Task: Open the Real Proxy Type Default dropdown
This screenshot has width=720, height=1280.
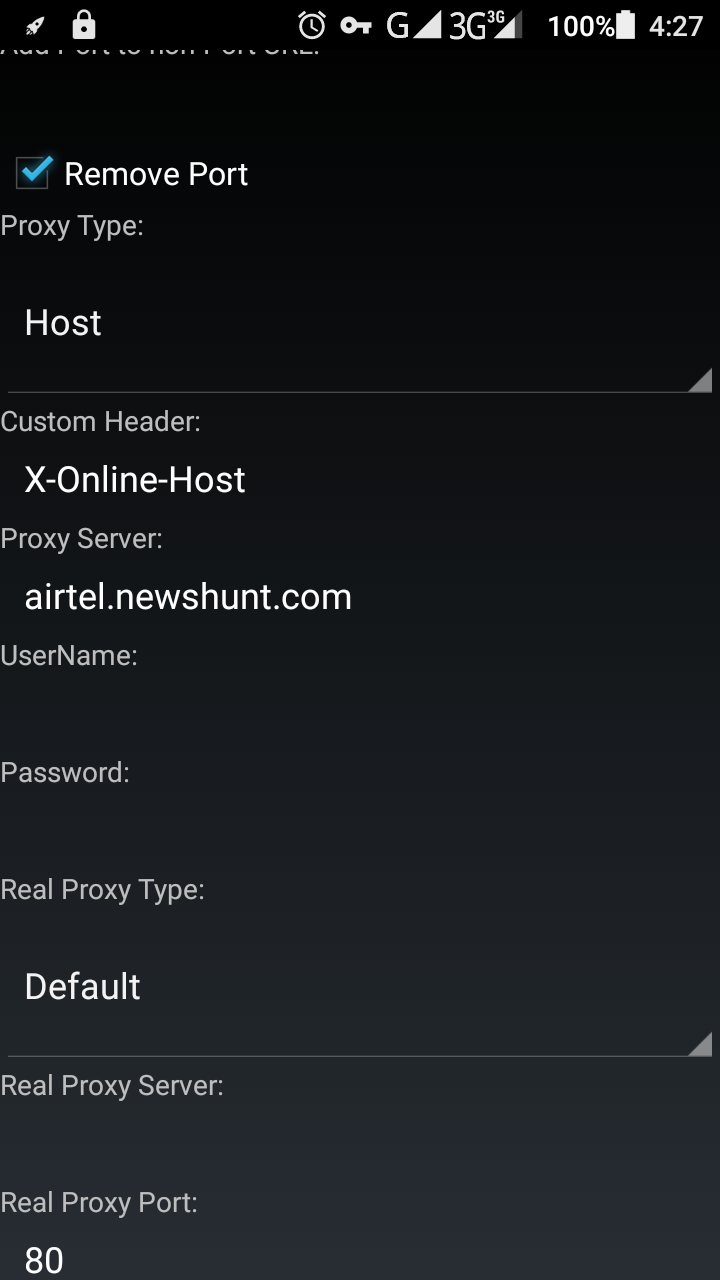Action: 360,986
